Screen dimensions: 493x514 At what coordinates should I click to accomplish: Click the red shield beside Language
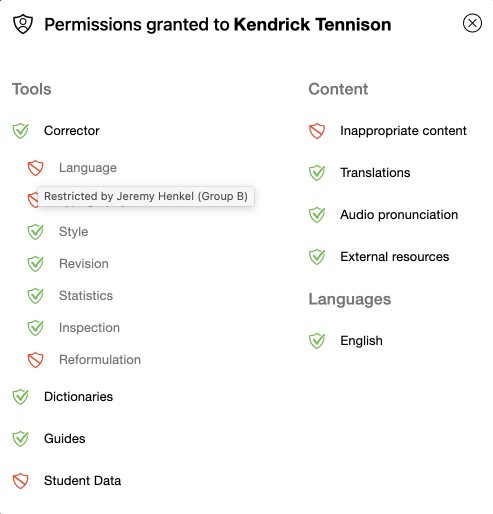coord(35,168)
